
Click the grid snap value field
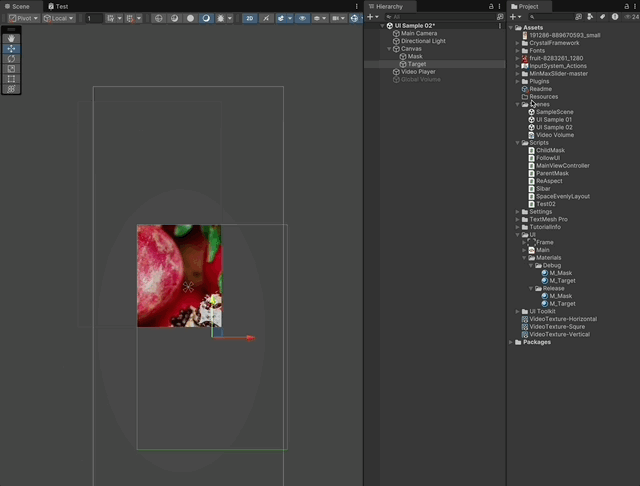[x=93, y=18]
